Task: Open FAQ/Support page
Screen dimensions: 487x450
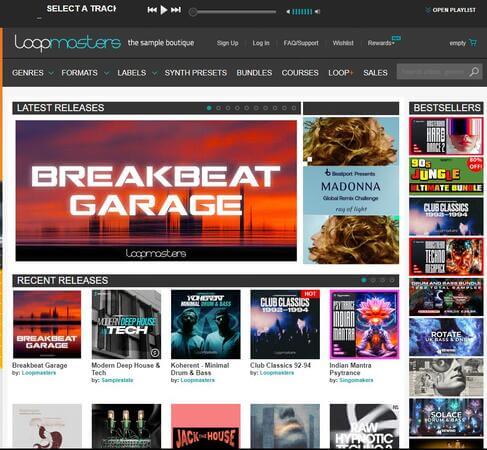Action: pos(301,43)
